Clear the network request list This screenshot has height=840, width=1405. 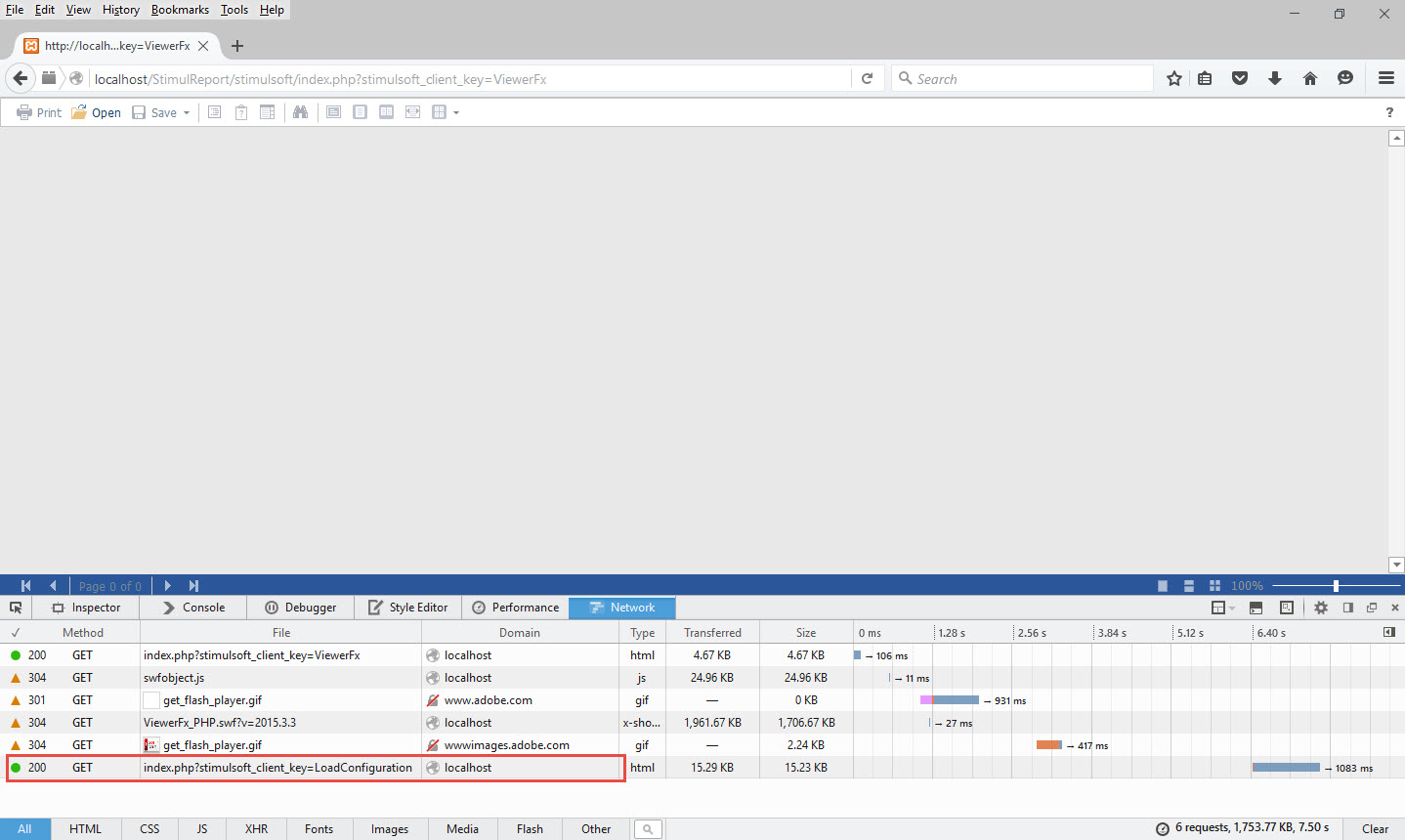click(1375, 829)
